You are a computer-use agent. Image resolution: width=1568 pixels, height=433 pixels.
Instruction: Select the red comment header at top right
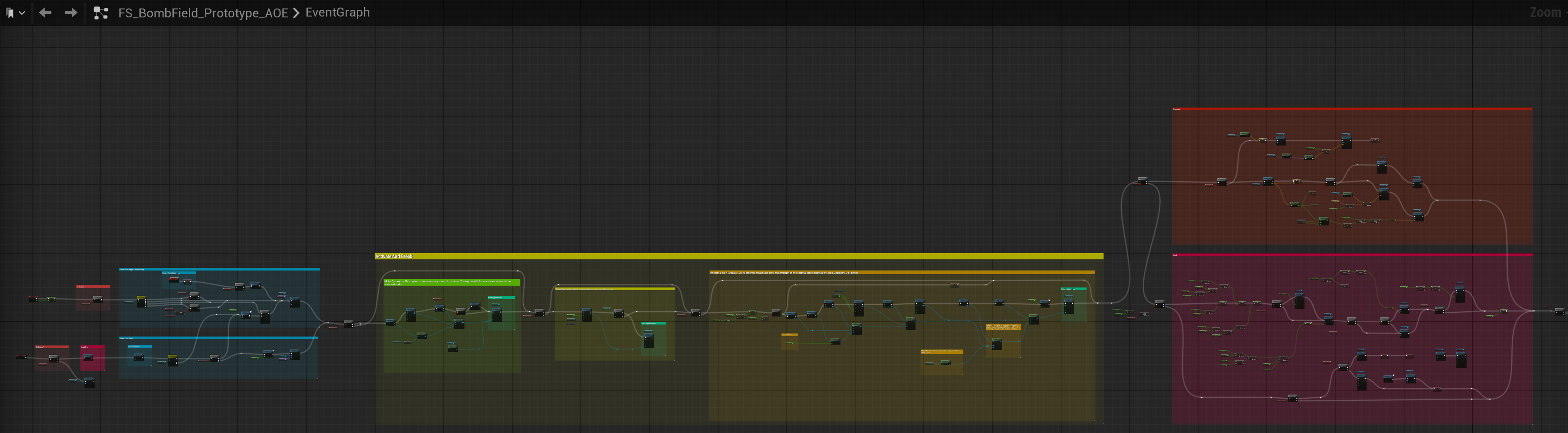1352,109
